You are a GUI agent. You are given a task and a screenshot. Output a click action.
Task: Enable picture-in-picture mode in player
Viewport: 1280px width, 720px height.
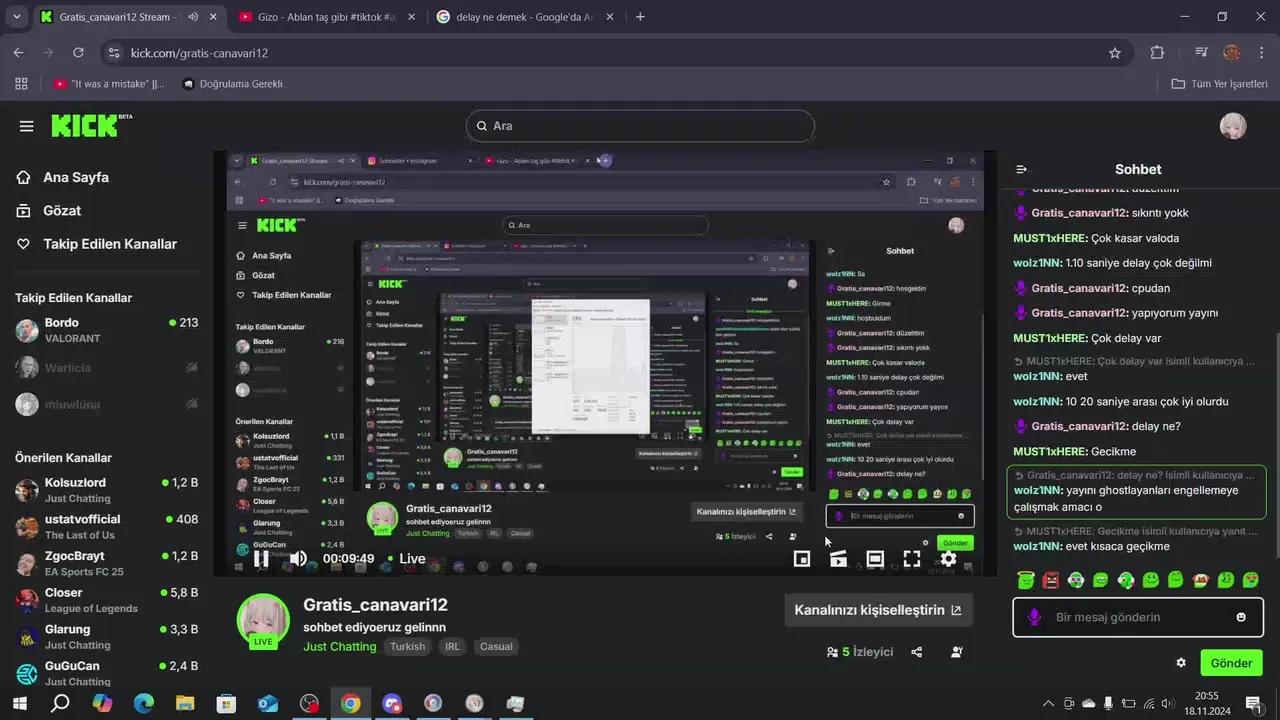(802, 559)
